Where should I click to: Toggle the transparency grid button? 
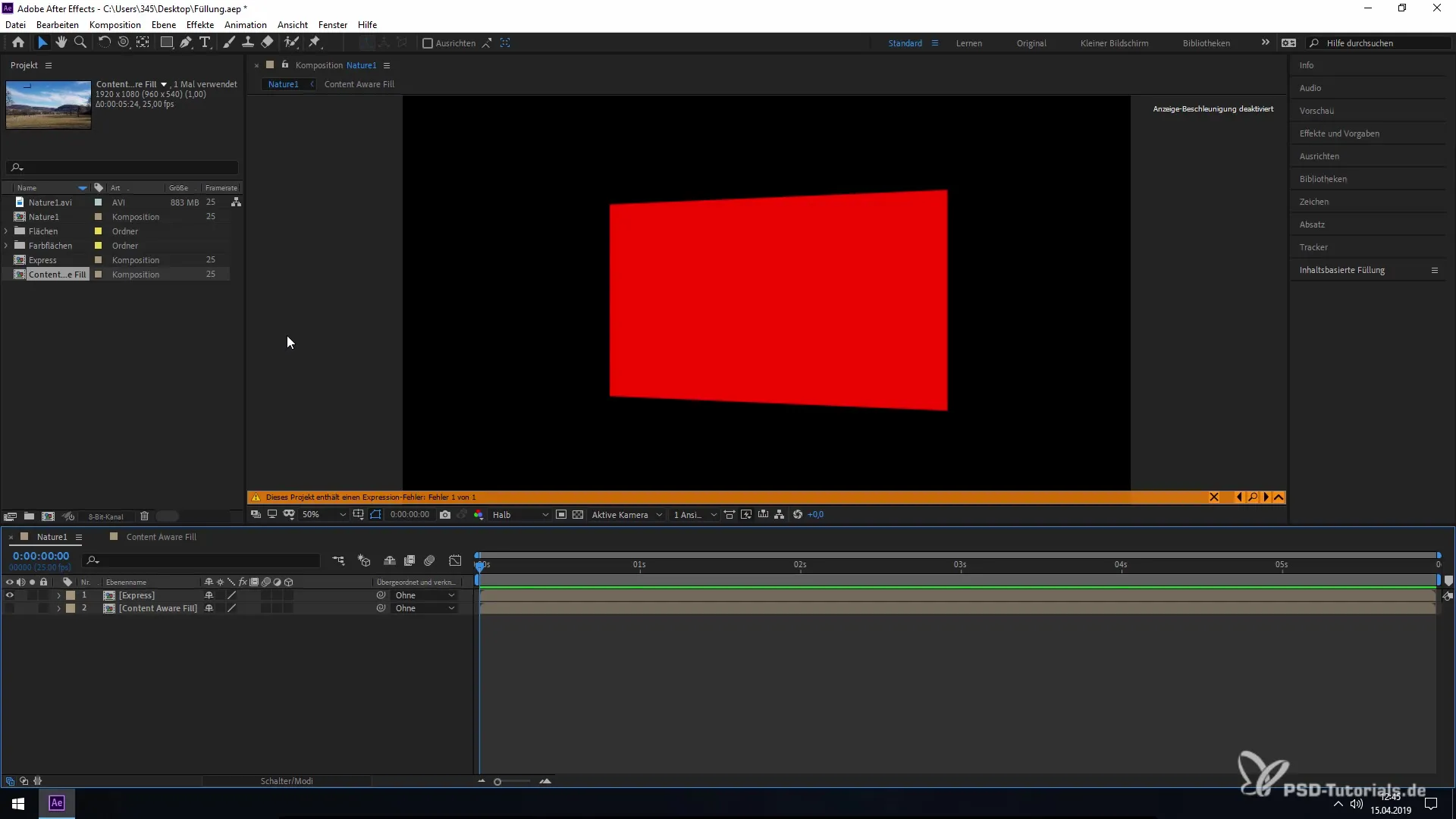pyautogui.click(x=578, y=515)
